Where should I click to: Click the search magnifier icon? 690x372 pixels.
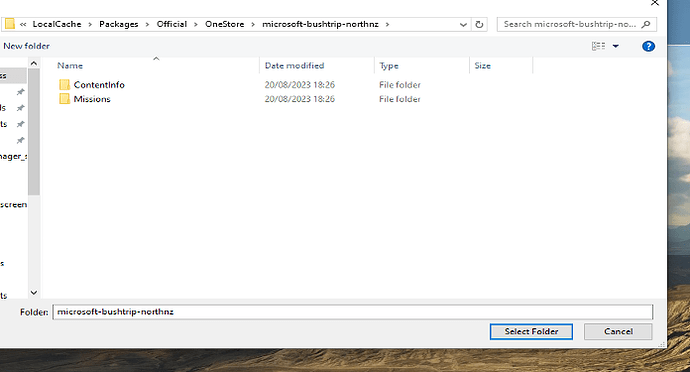pos(646,25)
